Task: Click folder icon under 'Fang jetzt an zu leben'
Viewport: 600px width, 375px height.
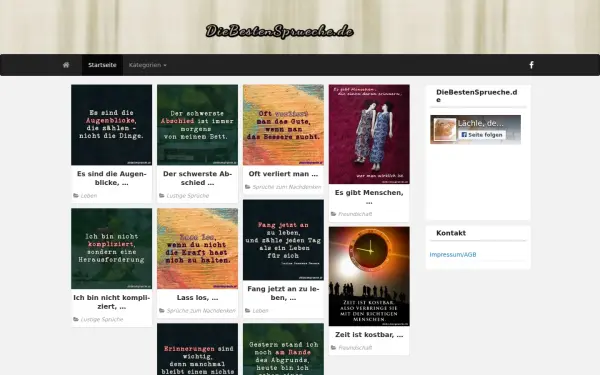Action: (x=248, y=311)
